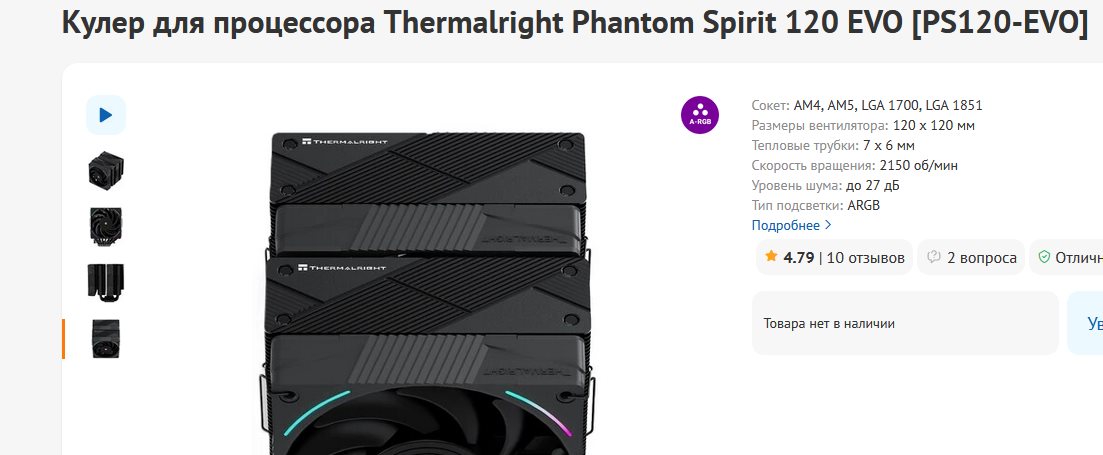
Task: Select the side view heatsink thumbnail
Action: click(x=105, y=283)
